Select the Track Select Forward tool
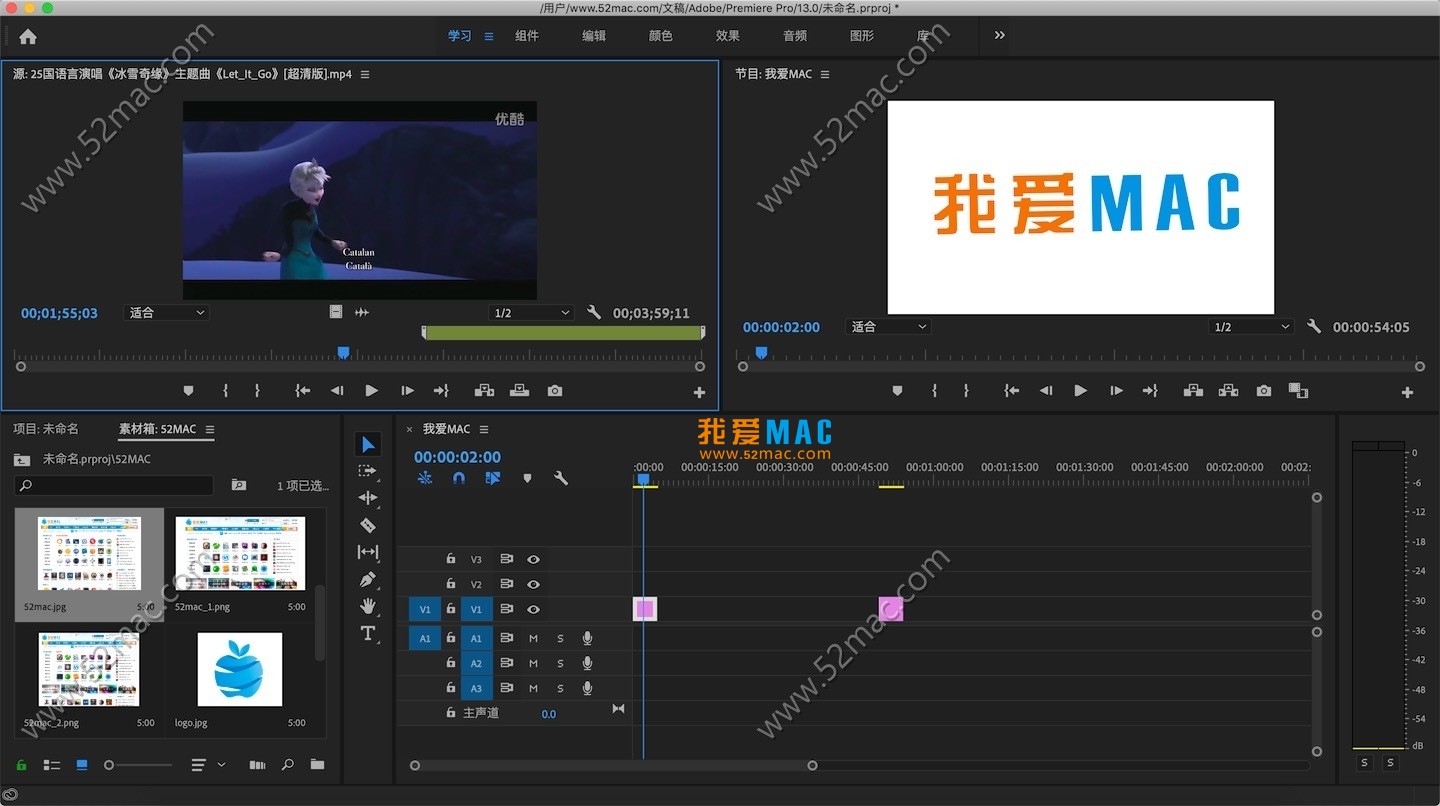The height and width of the screenshot is (806, 1440). (368, 471)
